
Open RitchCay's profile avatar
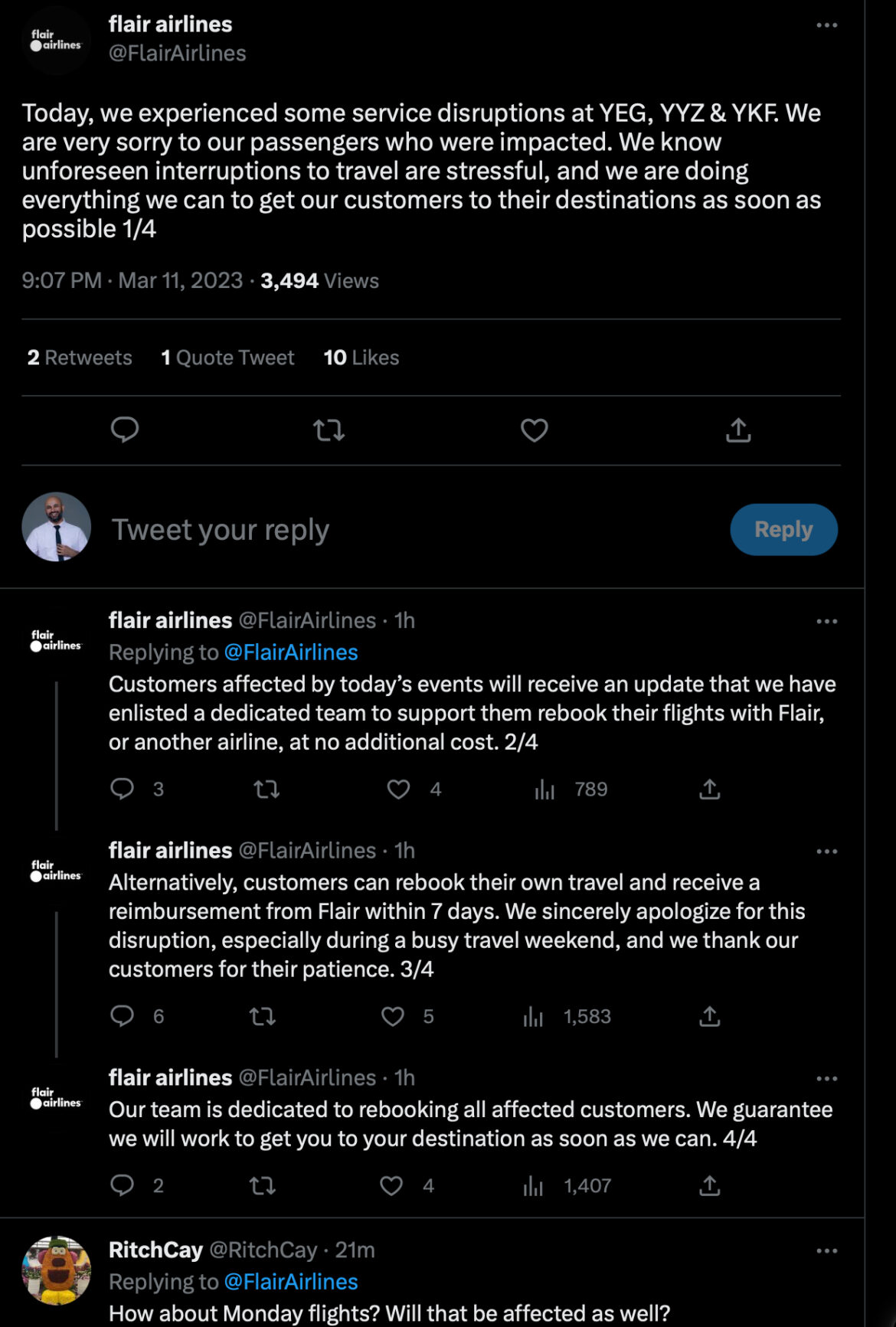(x=57, y=1270)
